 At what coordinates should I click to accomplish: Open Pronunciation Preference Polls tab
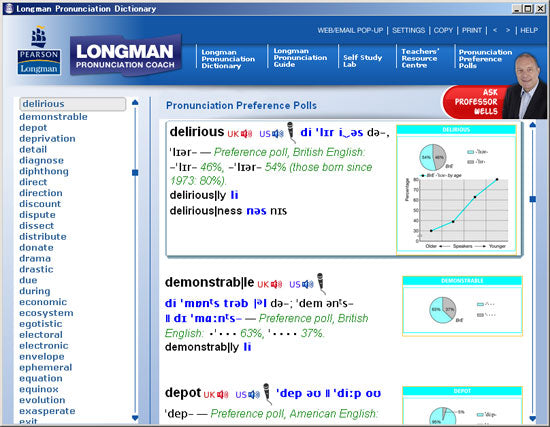[485, 59]
